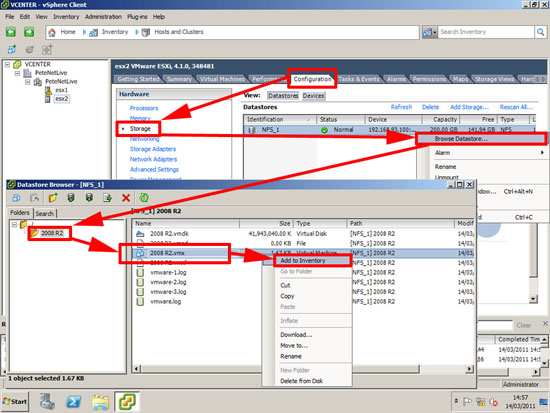This screenshot has height=413, width=550.
Task: Click the 2008 R2.vmdk virtual disk icon
Action: coord(140,234)
